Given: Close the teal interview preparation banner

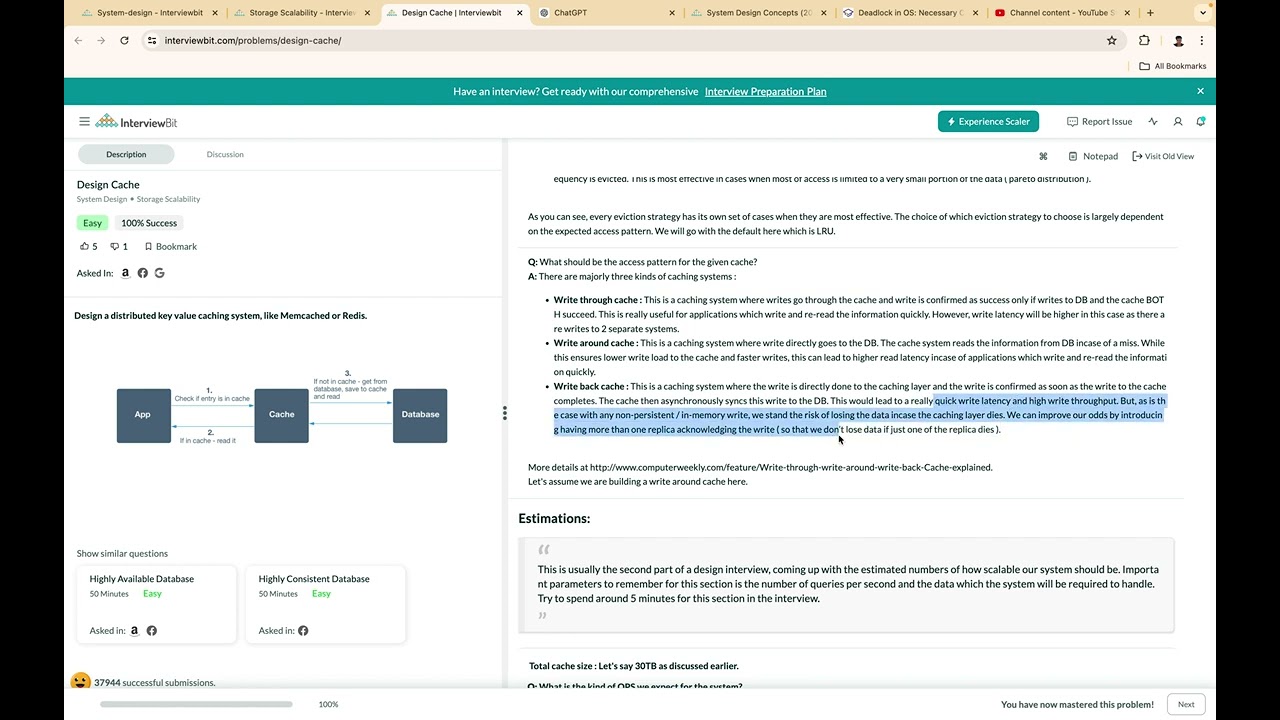Looking at the screenshot, I should tap(1201, 91).
